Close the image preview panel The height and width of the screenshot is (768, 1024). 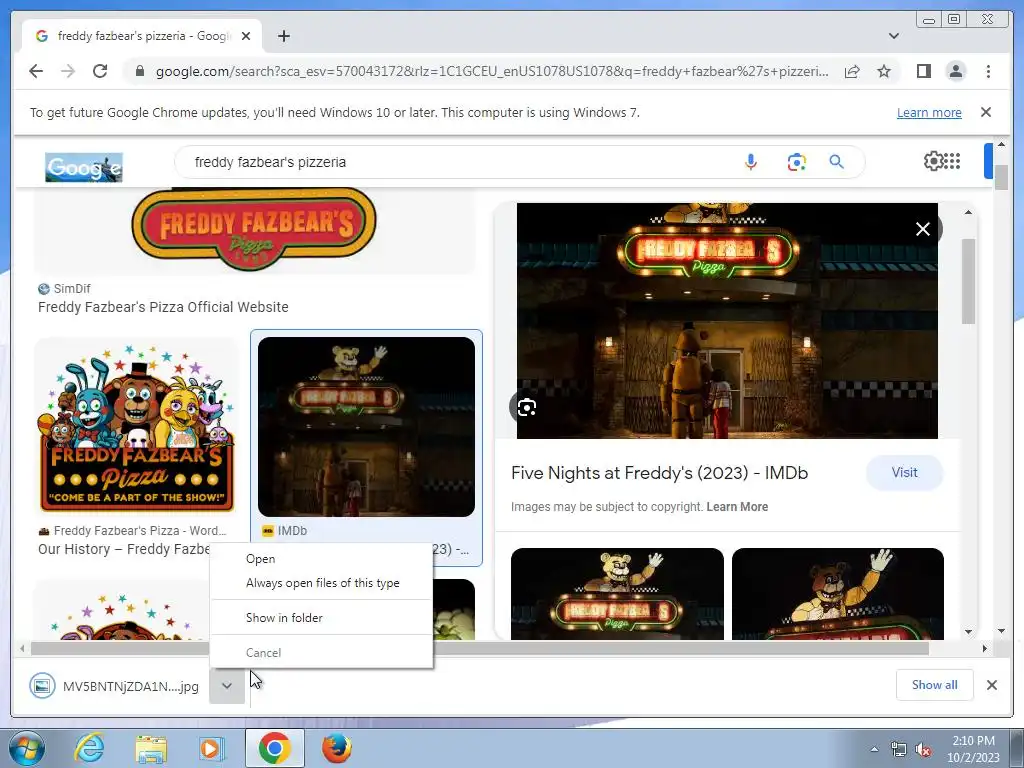coord(922,229)
